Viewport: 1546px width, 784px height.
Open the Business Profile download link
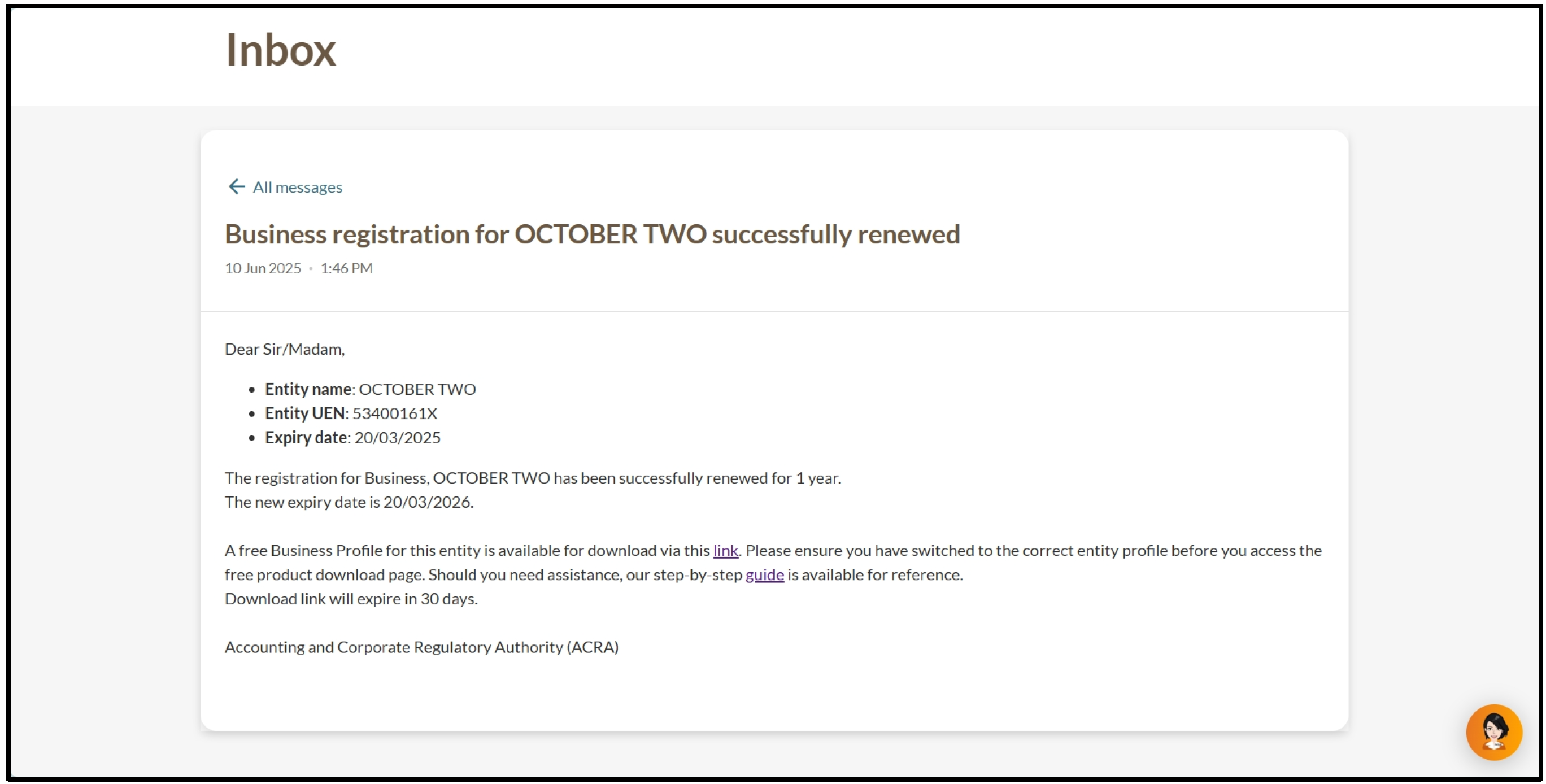(x=725, y=551)
